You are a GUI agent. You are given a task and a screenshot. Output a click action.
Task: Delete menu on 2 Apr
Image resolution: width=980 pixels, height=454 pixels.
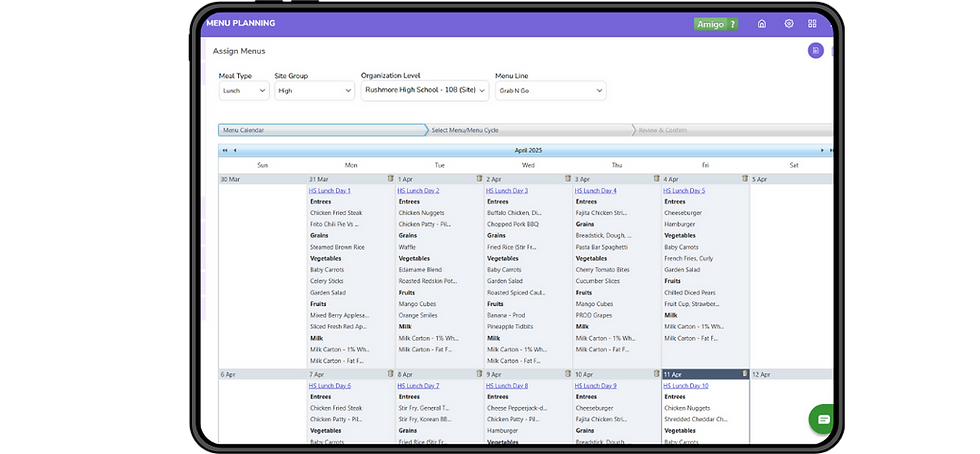[568, 178]
